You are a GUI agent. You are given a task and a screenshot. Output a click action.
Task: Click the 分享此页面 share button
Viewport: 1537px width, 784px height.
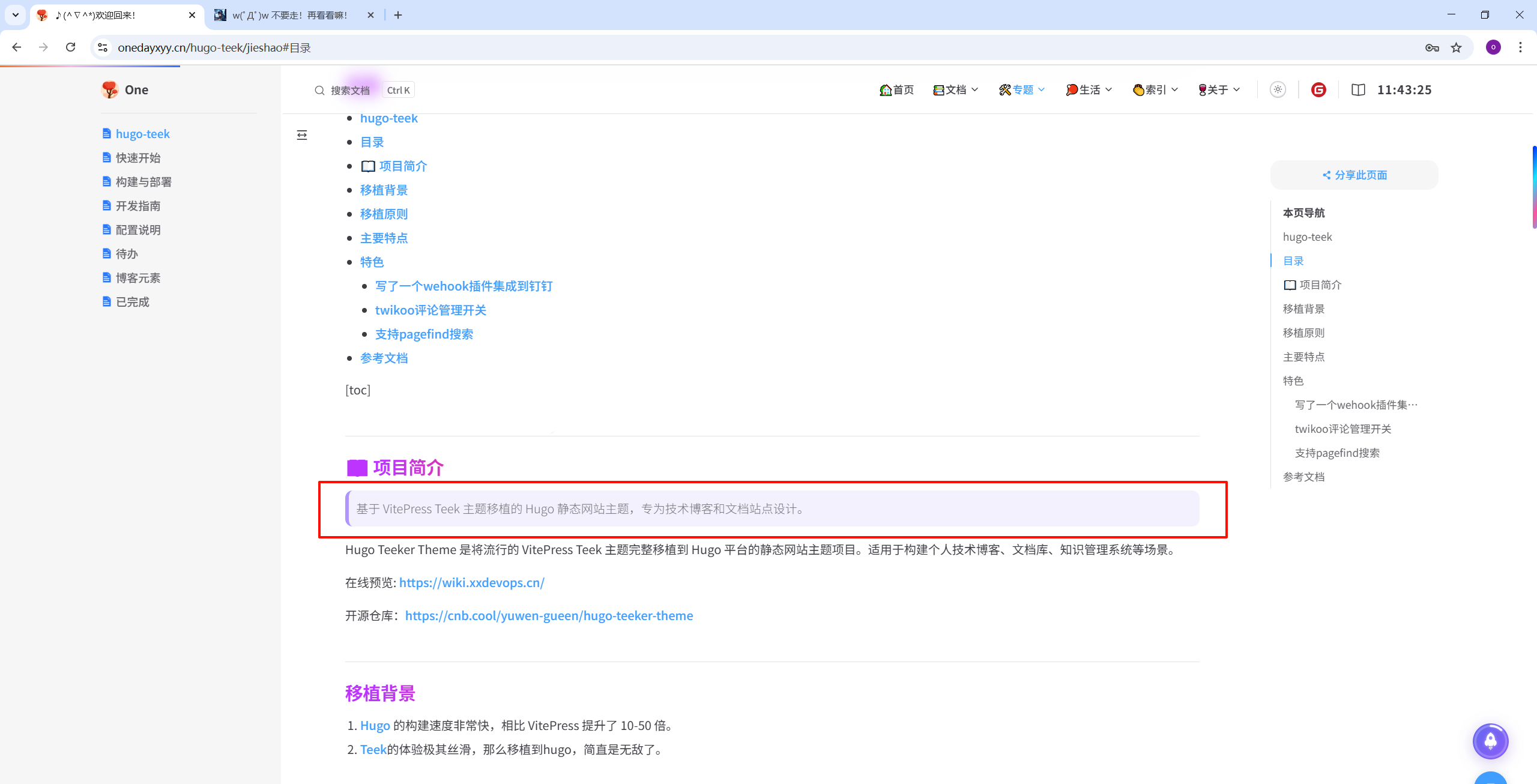[1354, 175]
